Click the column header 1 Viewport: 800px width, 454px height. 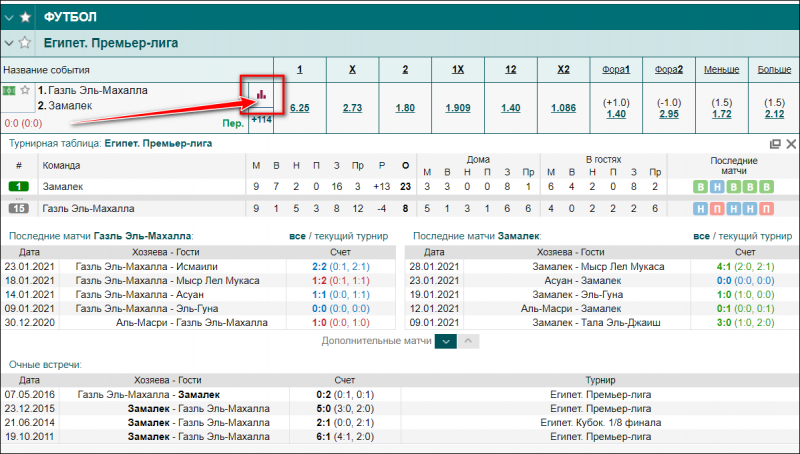(x=299, y=70)
